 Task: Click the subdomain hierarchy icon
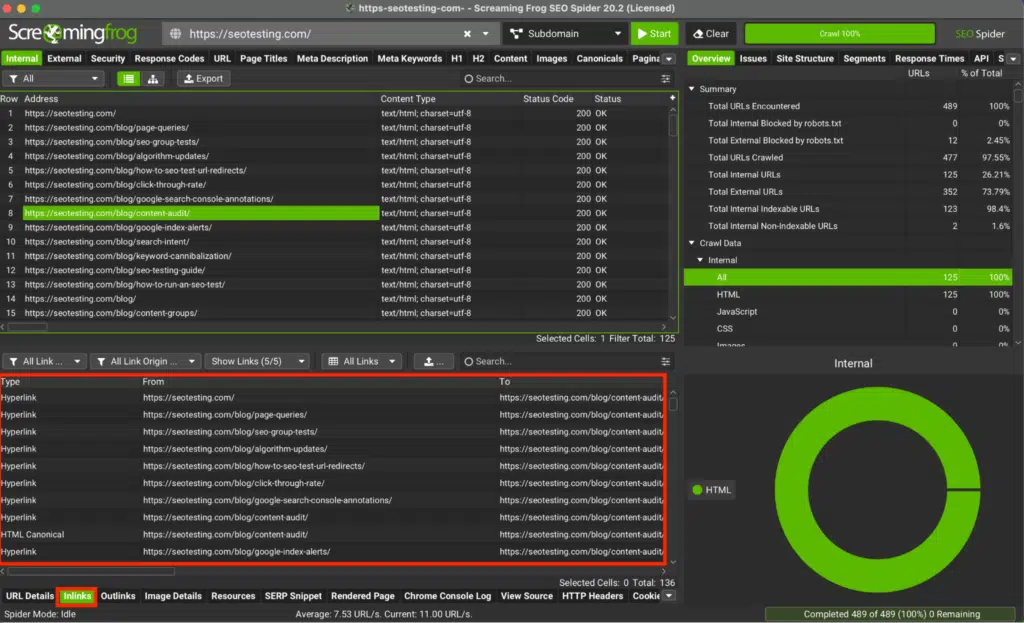516,33
